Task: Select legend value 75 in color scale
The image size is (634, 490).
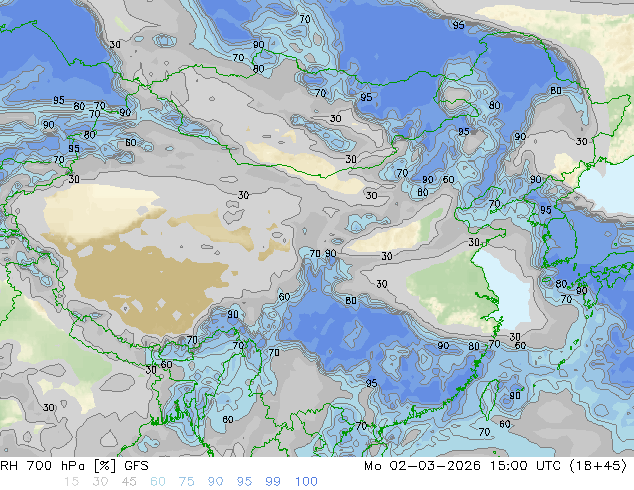Action: coord(186,482)
